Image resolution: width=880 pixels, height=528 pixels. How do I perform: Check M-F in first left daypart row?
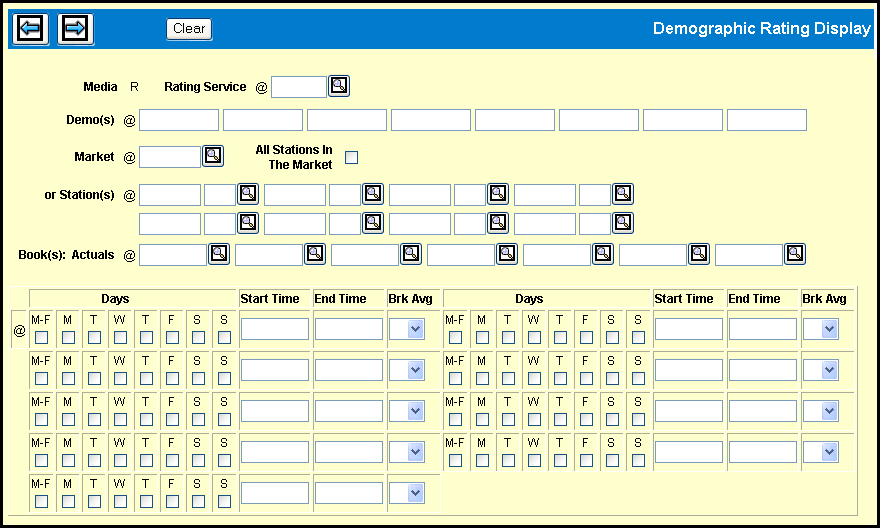42,337
